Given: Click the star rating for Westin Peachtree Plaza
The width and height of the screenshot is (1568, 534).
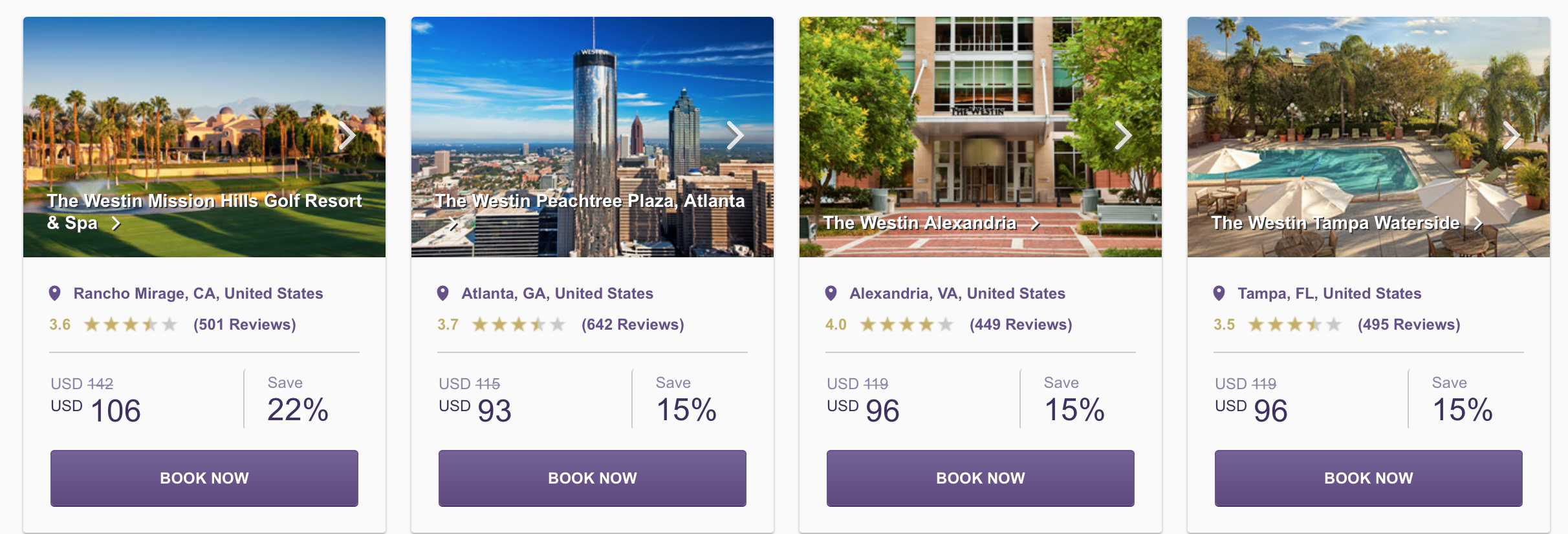Looking at the screenshot, I should 519,325.
